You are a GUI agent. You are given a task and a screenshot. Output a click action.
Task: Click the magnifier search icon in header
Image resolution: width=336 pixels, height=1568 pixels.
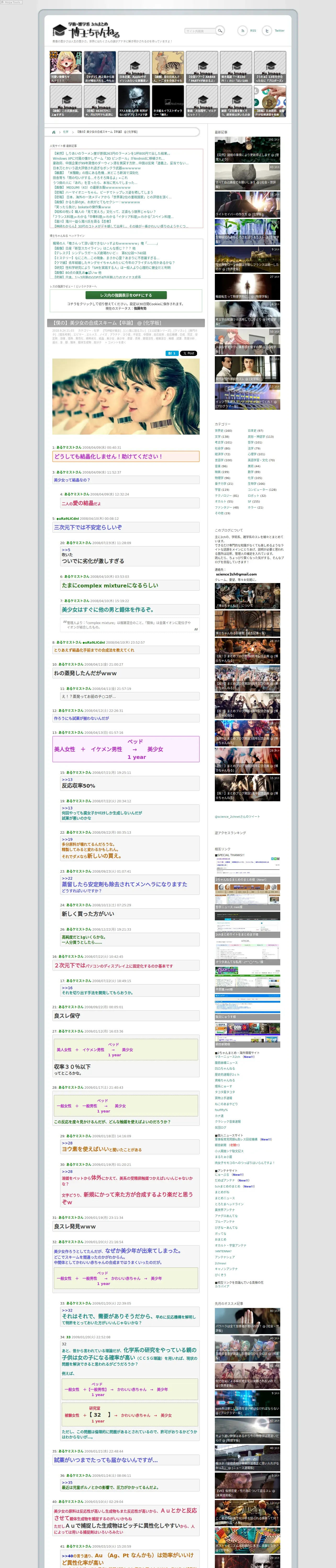tap(220, 30)
